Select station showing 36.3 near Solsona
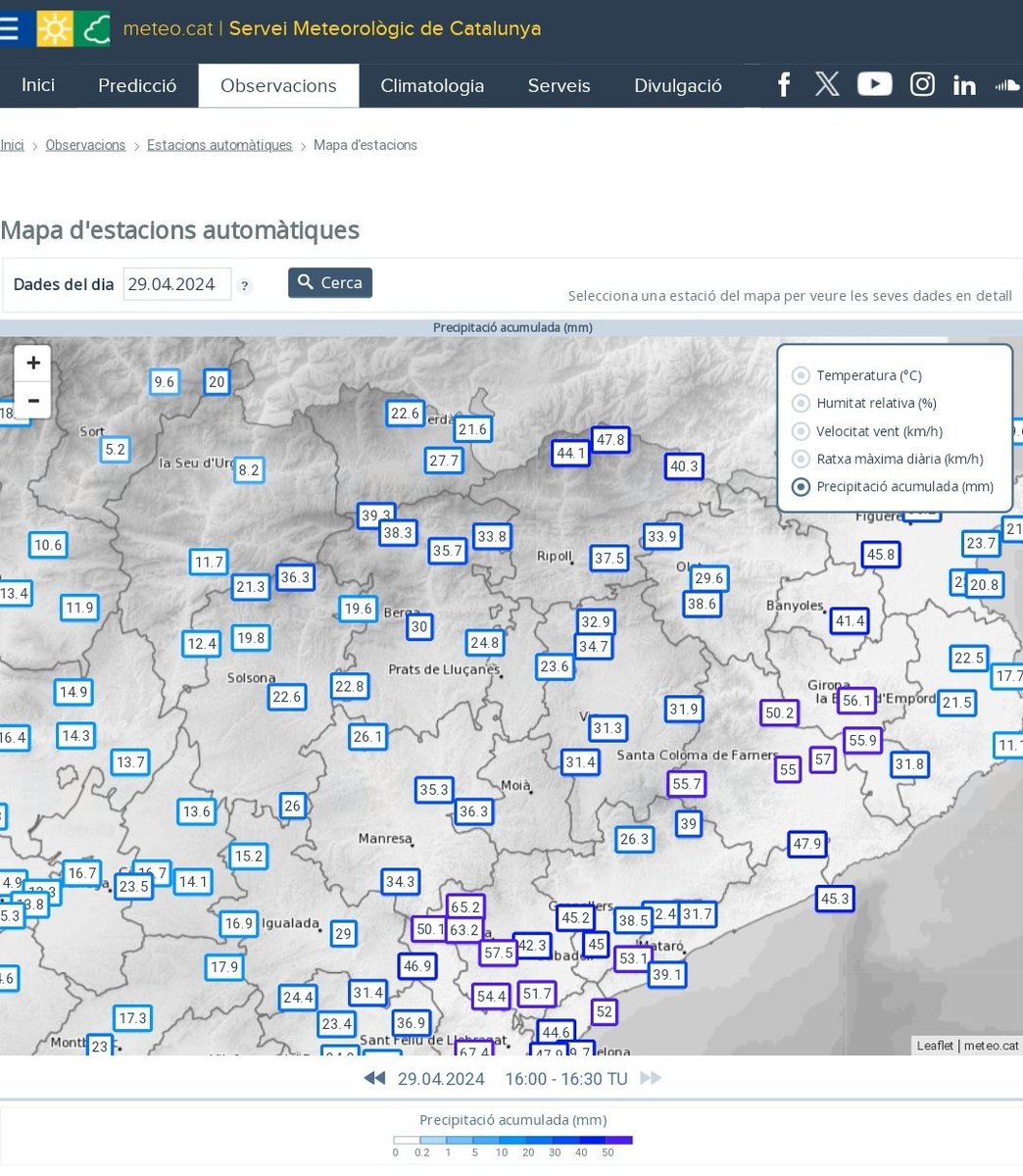The image size is (1023, 1176). 295,577
